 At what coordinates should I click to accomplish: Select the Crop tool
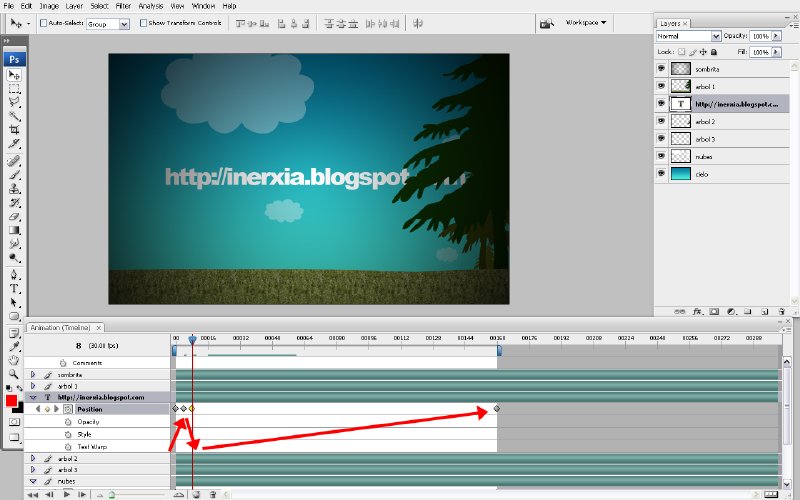(14, 130)
